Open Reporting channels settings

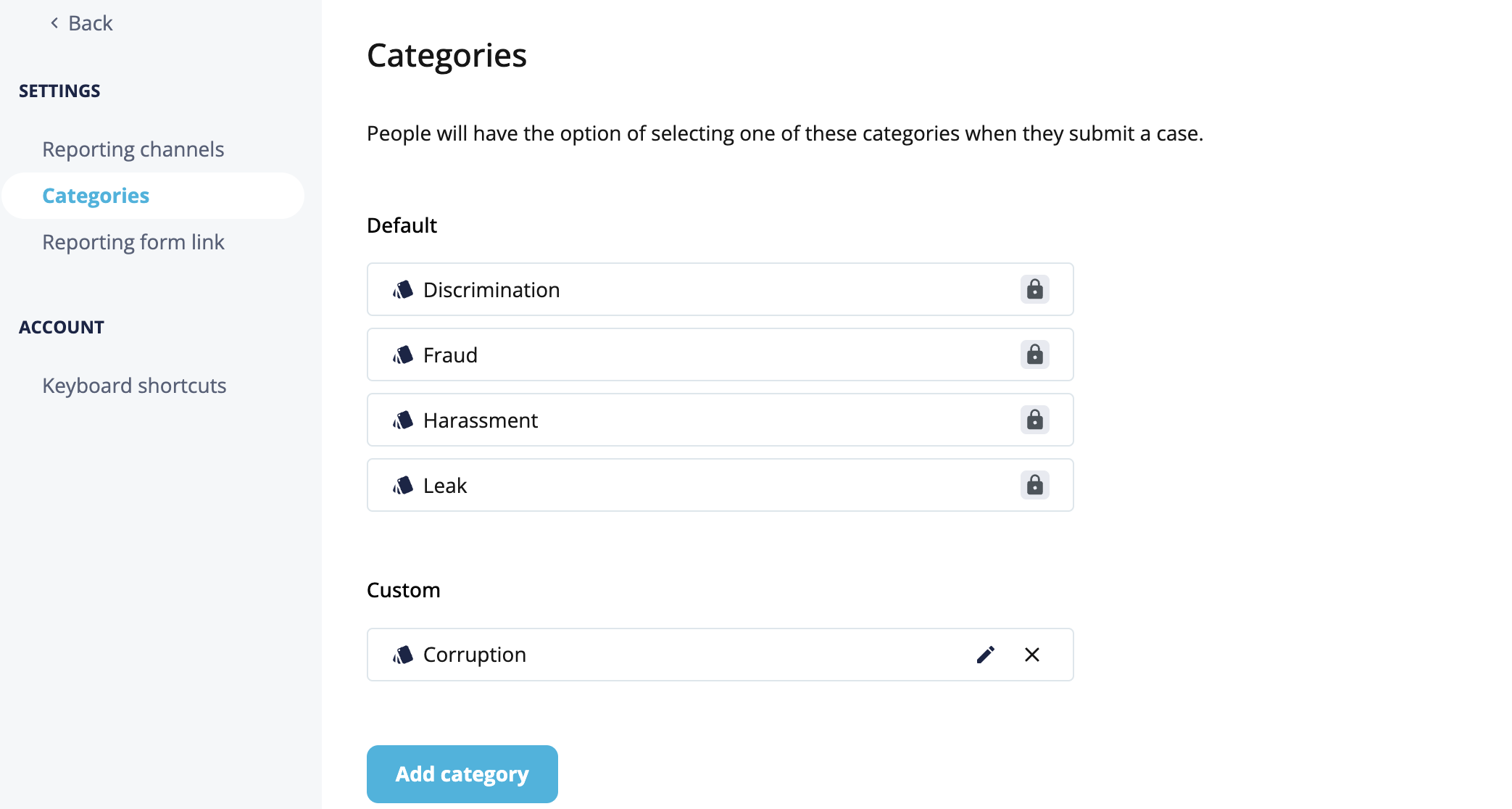[133, 149]
